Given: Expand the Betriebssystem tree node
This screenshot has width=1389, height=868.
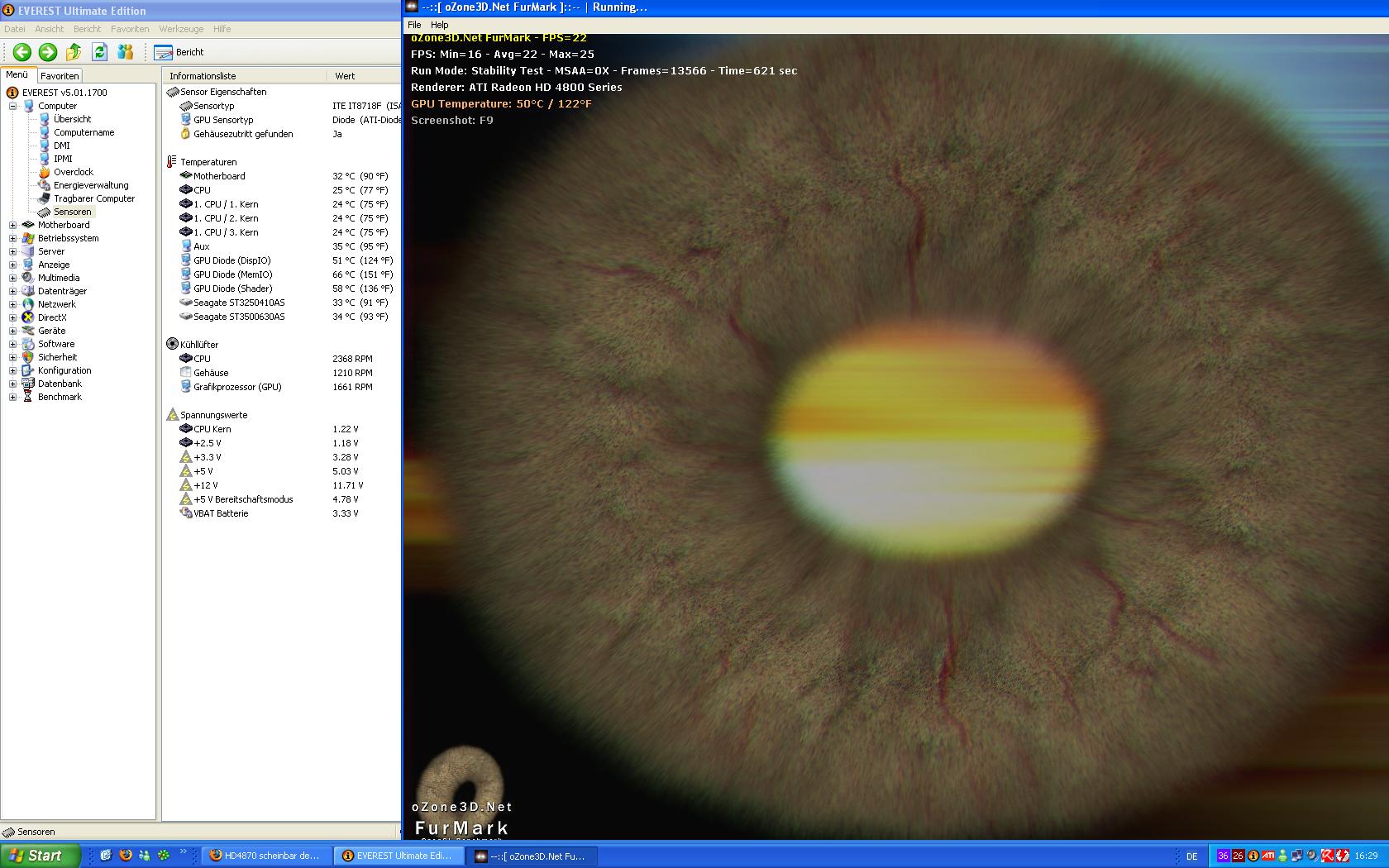Looking at the screenshot, I should [12, 238].
